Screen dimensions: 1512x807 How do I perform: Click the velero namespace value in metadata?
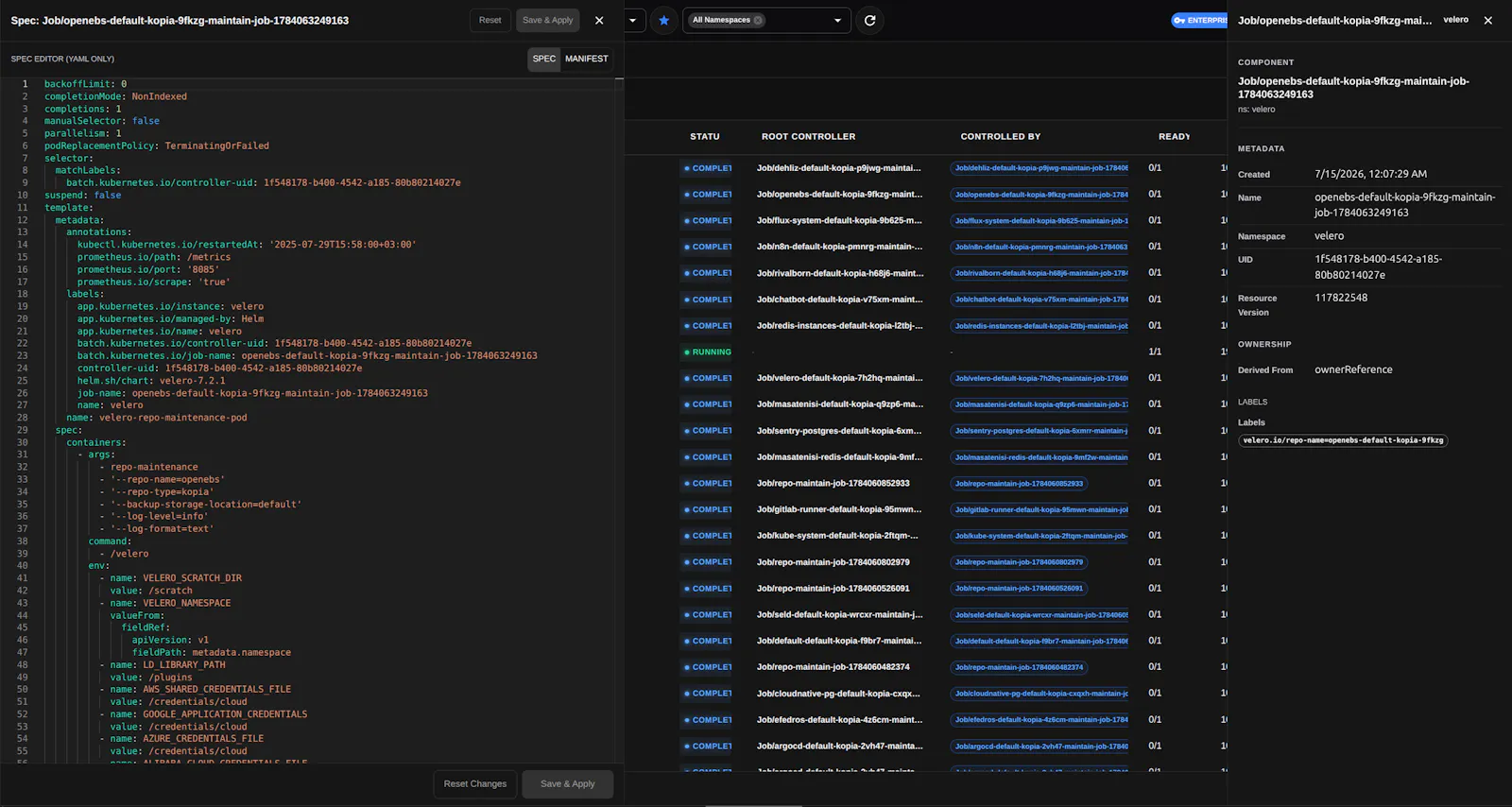click(x=1329, y=236)
